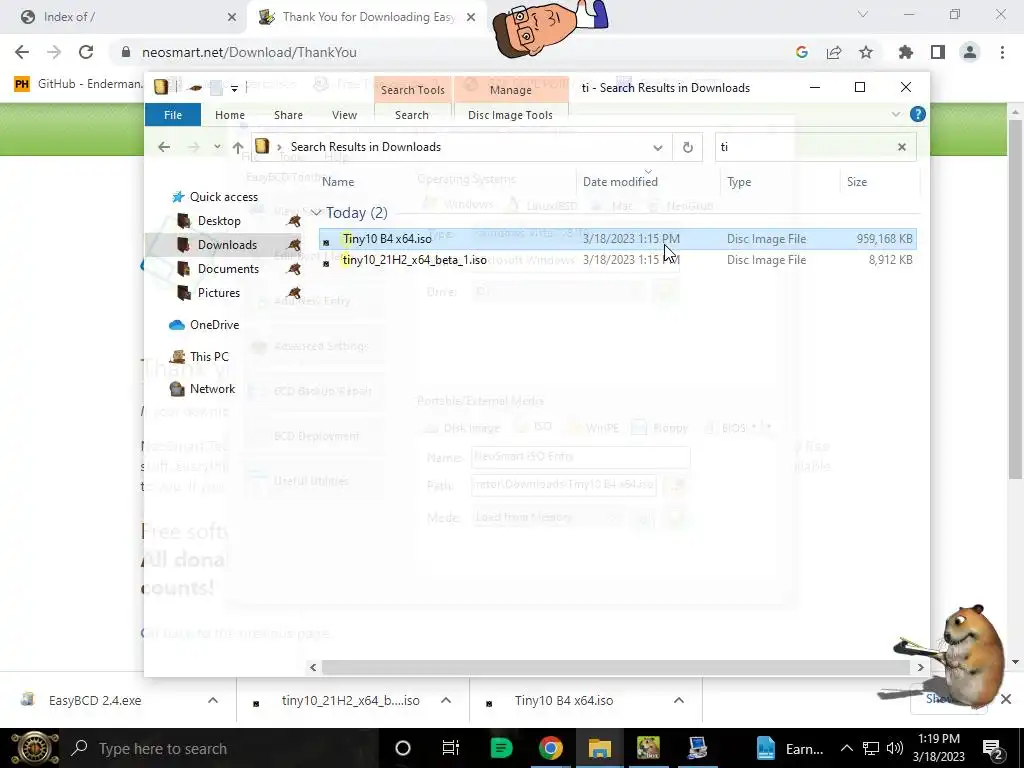Select tiny10_21H2_x64_beta_1.iso file

click(617, 260)
